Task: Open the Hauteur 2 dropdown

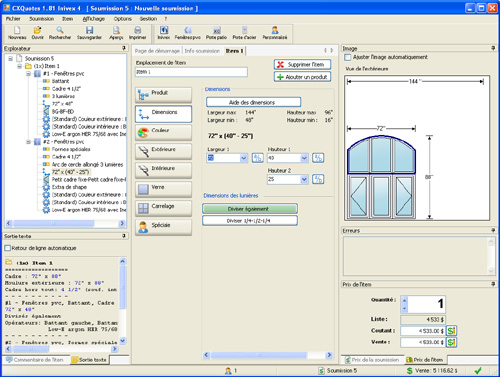Action: point(304,179)
